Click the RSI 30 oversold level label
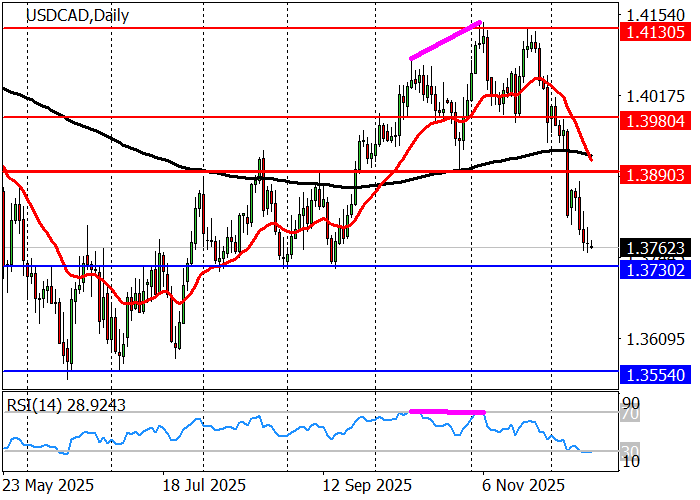 (x=631, y=450)
